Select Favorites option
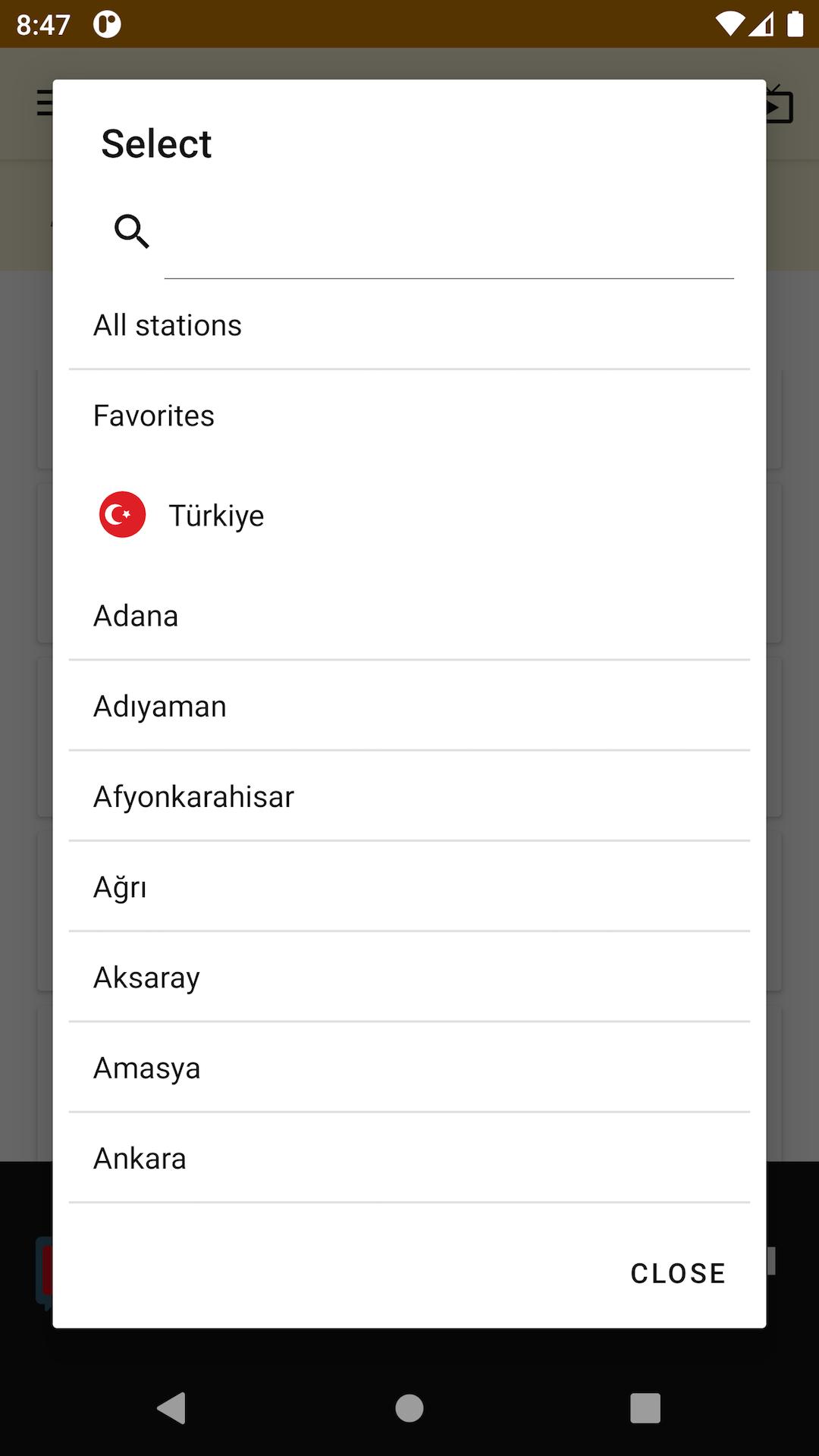 (x=409, y=416)
